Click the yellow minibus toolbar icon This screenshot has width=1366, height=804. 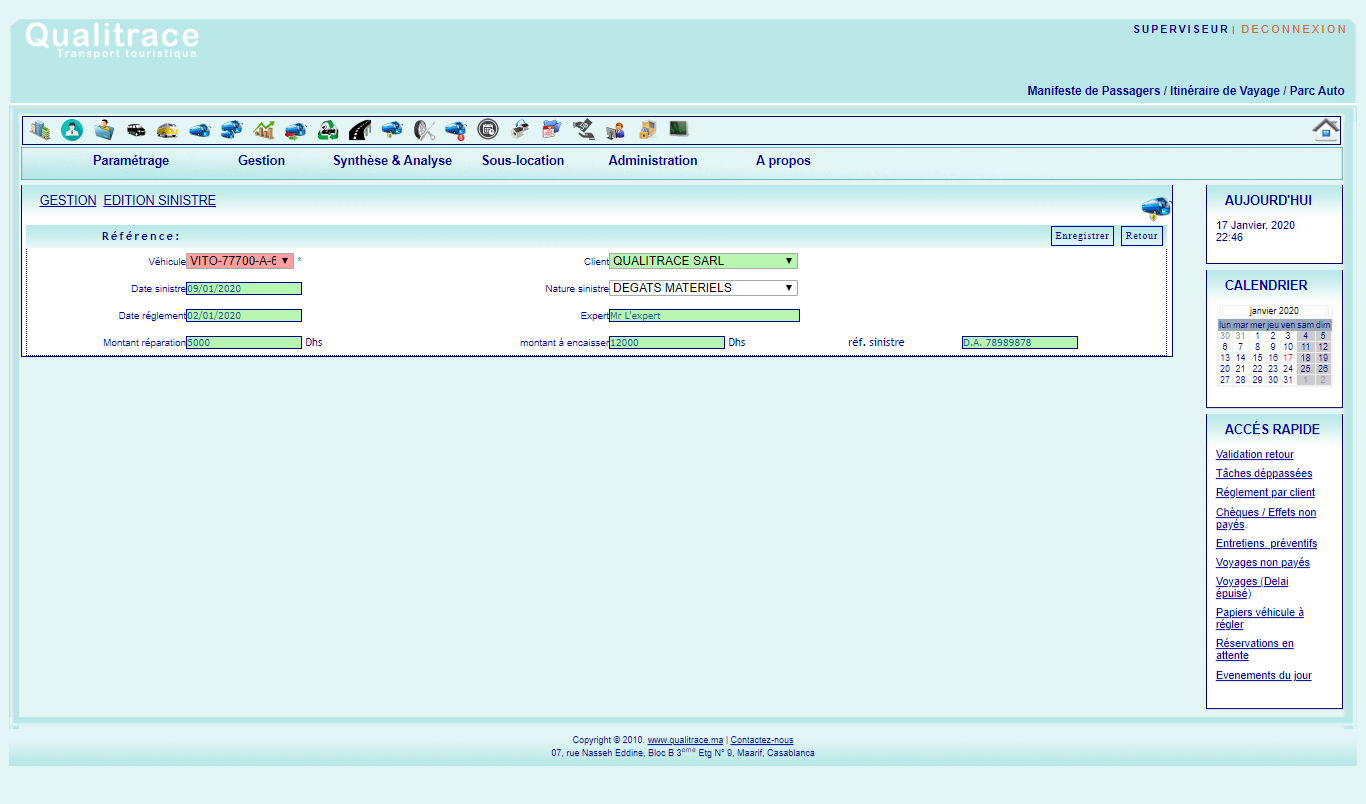click(168, 130)
